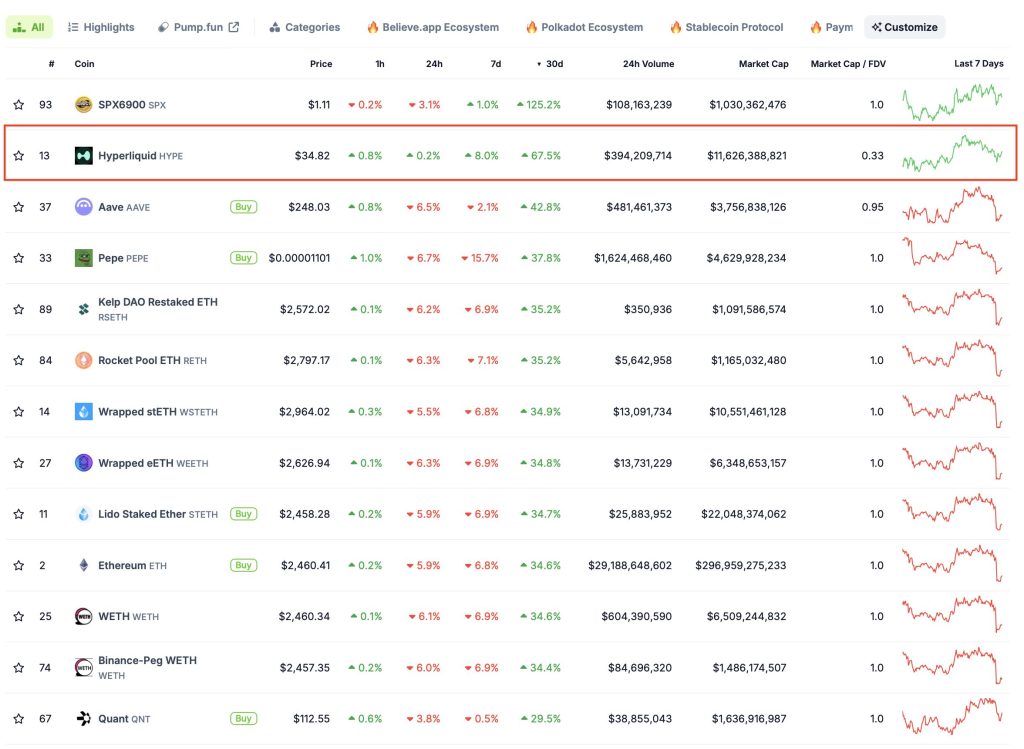The width and height of the screenshot is (1024, 749).
Task: Sort by the 1h column header
Action: point(380,64)
